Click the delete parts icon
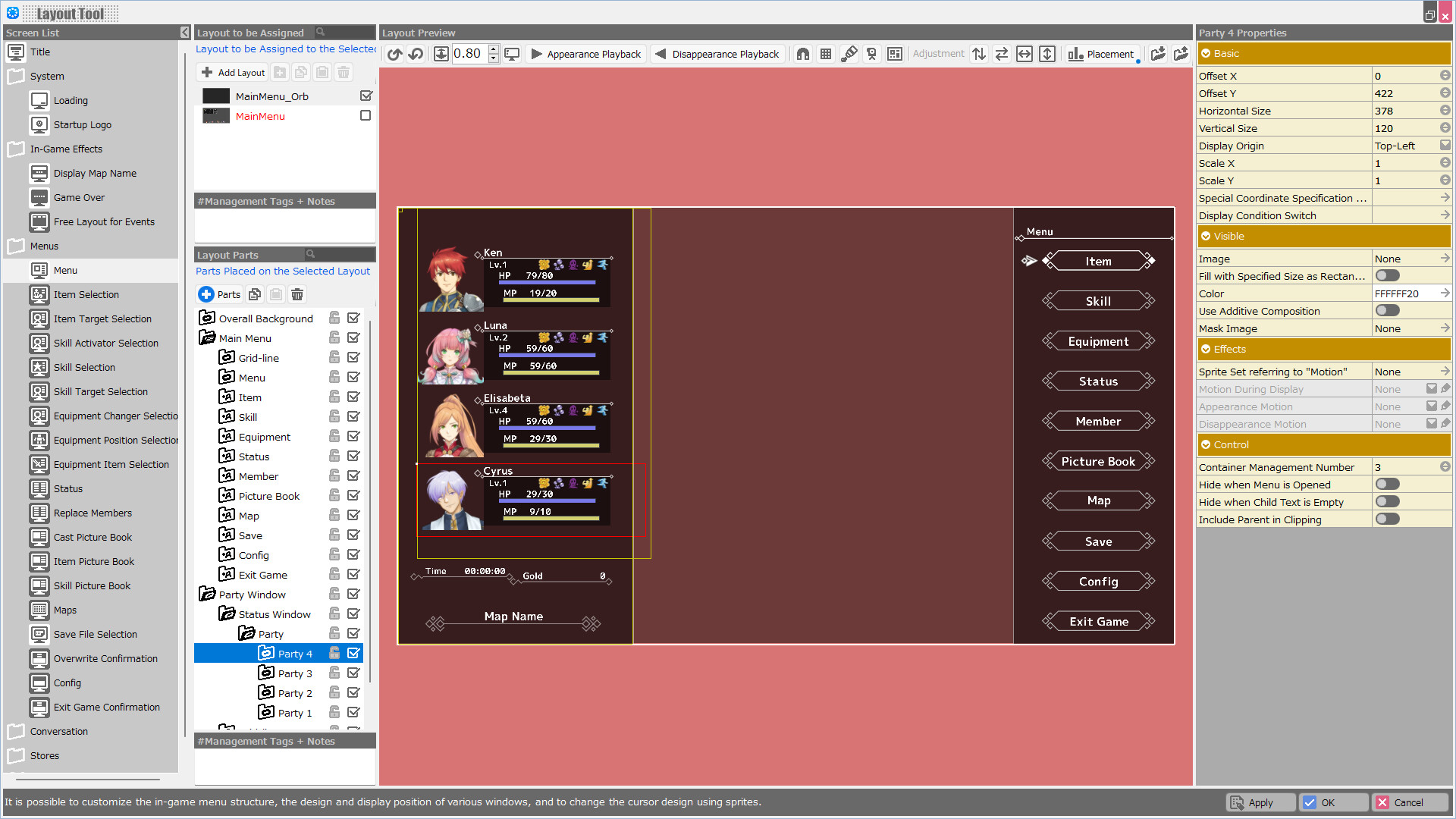Screen dimensions: 1456x819 (297, 294)
